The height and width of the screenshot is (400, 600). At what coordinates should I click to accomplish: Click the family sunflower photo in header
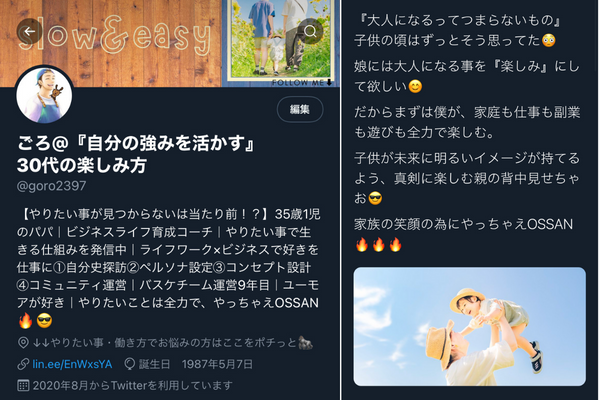(280, 39)
